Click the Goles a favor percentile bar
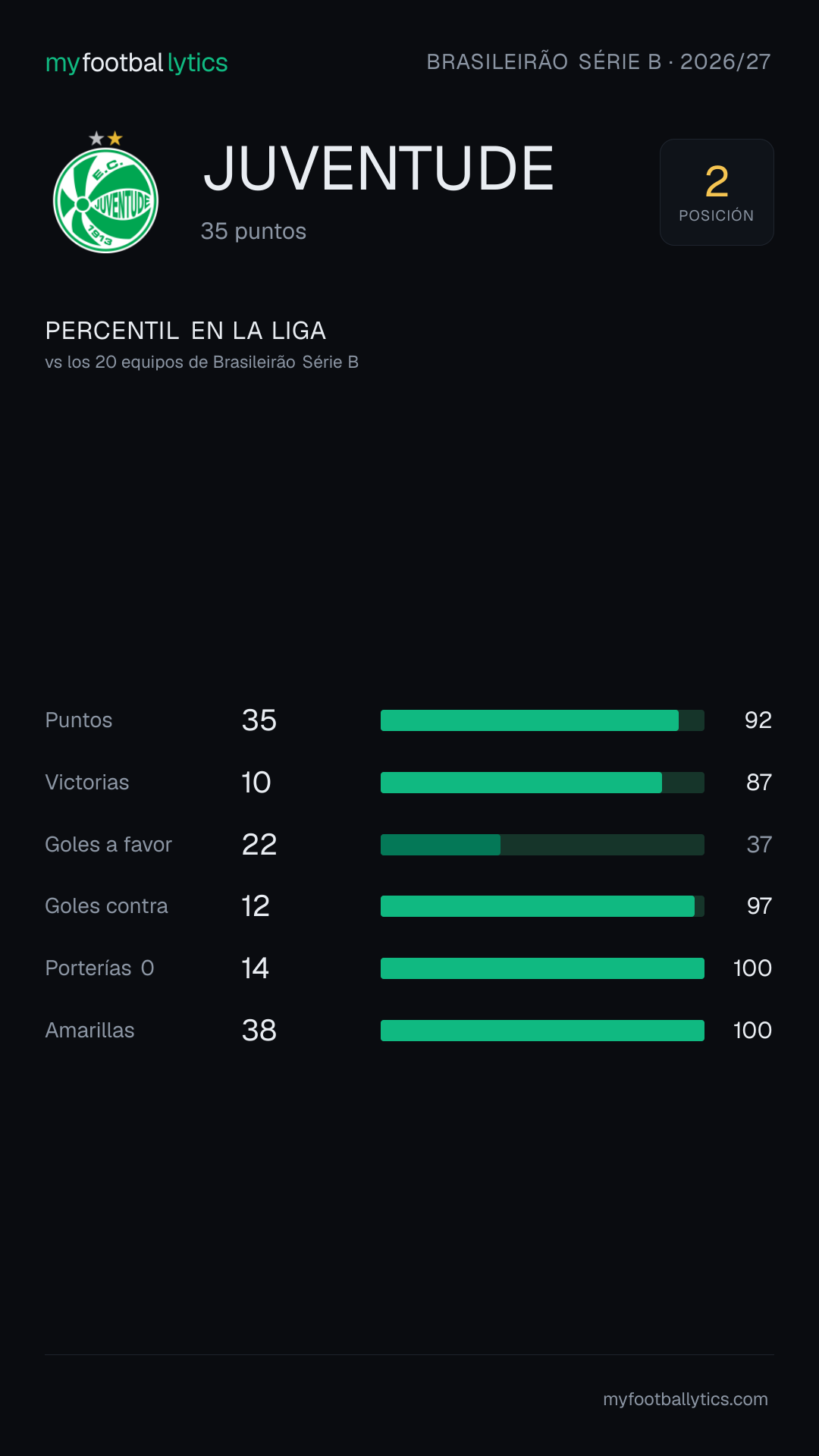819x1456 pixels. 542,845
